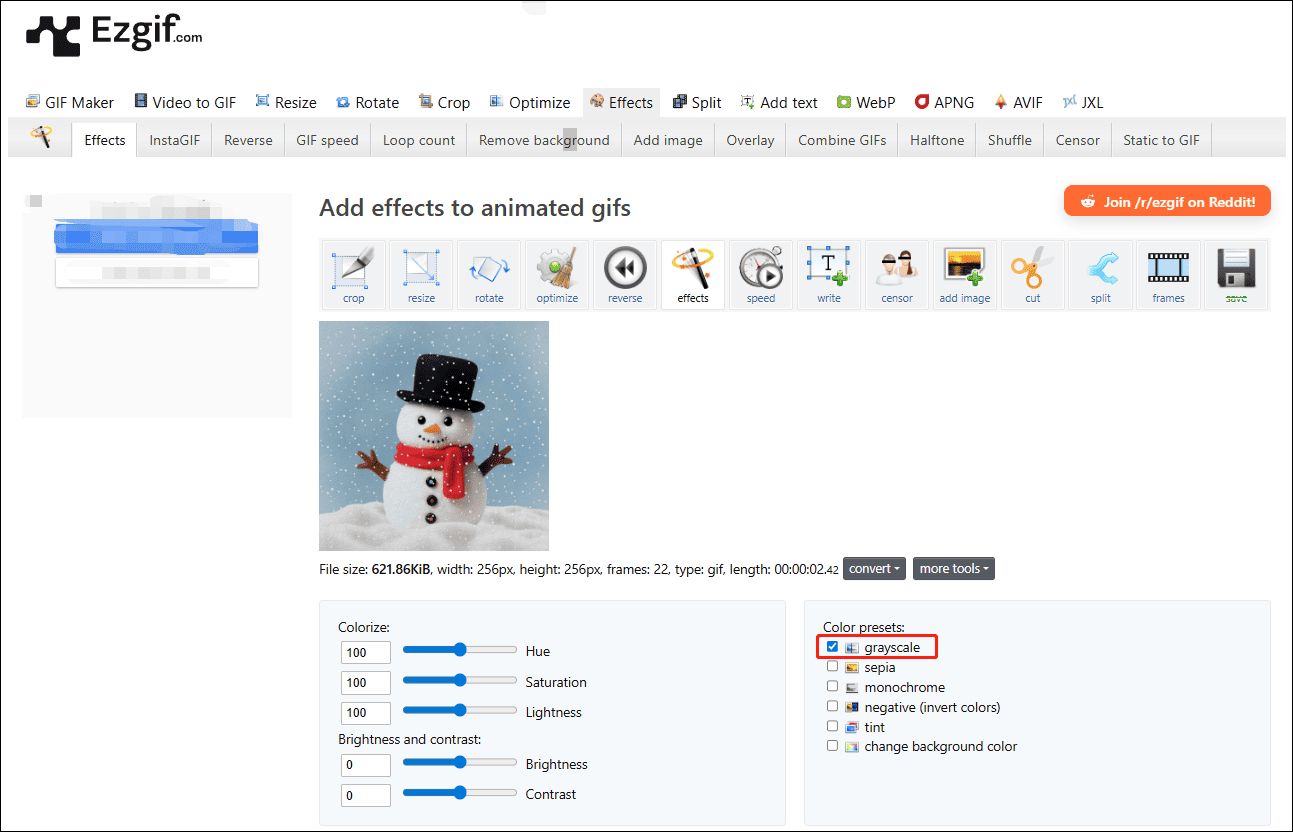Focus the Hue value input field
Viewport: 1293px width, 832px height.
pos(365,653)
